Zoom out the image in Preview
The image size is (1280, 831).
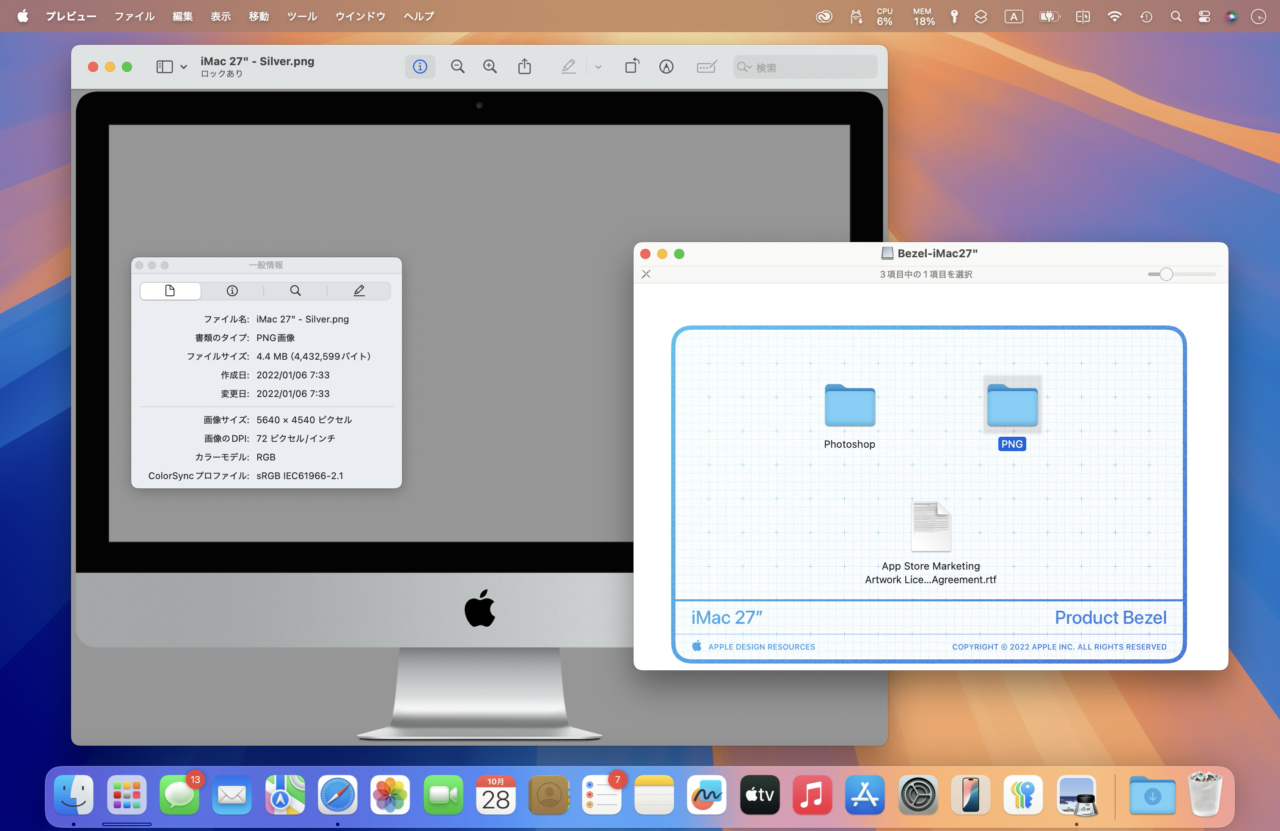[x=457, y=66]
